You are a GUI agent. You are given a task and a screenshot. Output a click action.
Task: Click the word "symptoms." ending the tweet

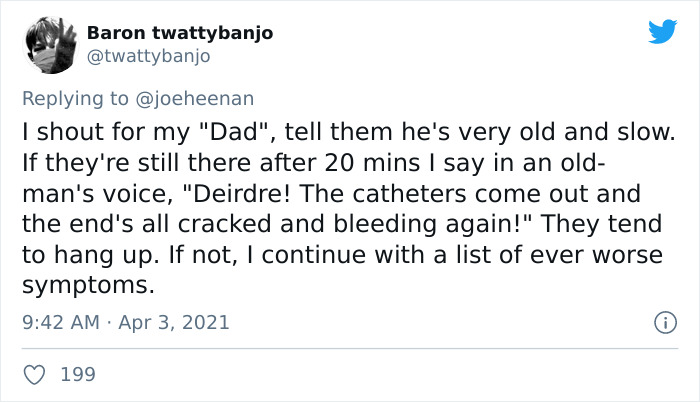(87, 285)
